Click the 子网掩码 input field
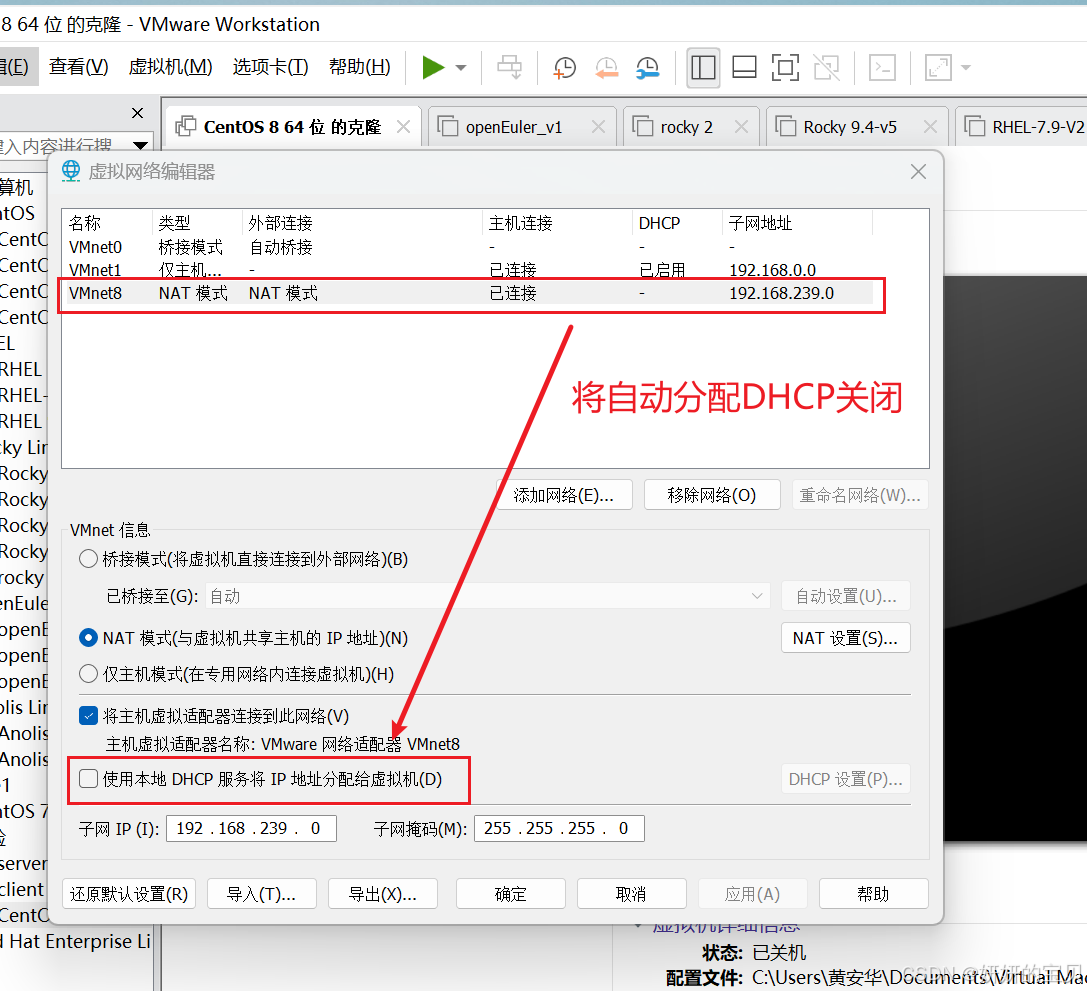 point(559,828)
